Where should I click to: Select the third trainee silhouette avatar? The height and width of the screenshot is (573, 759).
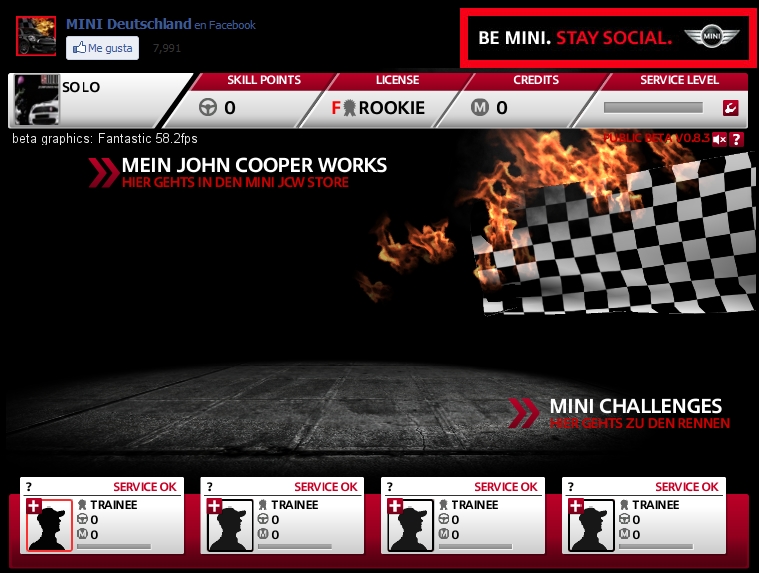click(410, 526)
